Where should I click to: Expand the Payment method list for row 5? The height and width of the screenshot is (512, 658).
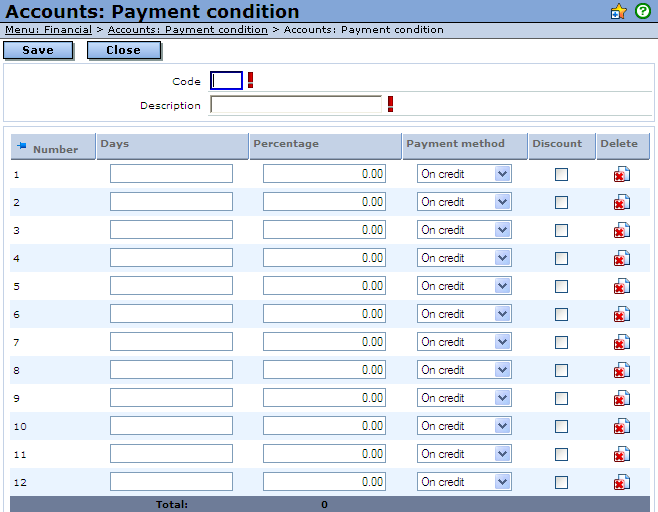click(464, 286)
